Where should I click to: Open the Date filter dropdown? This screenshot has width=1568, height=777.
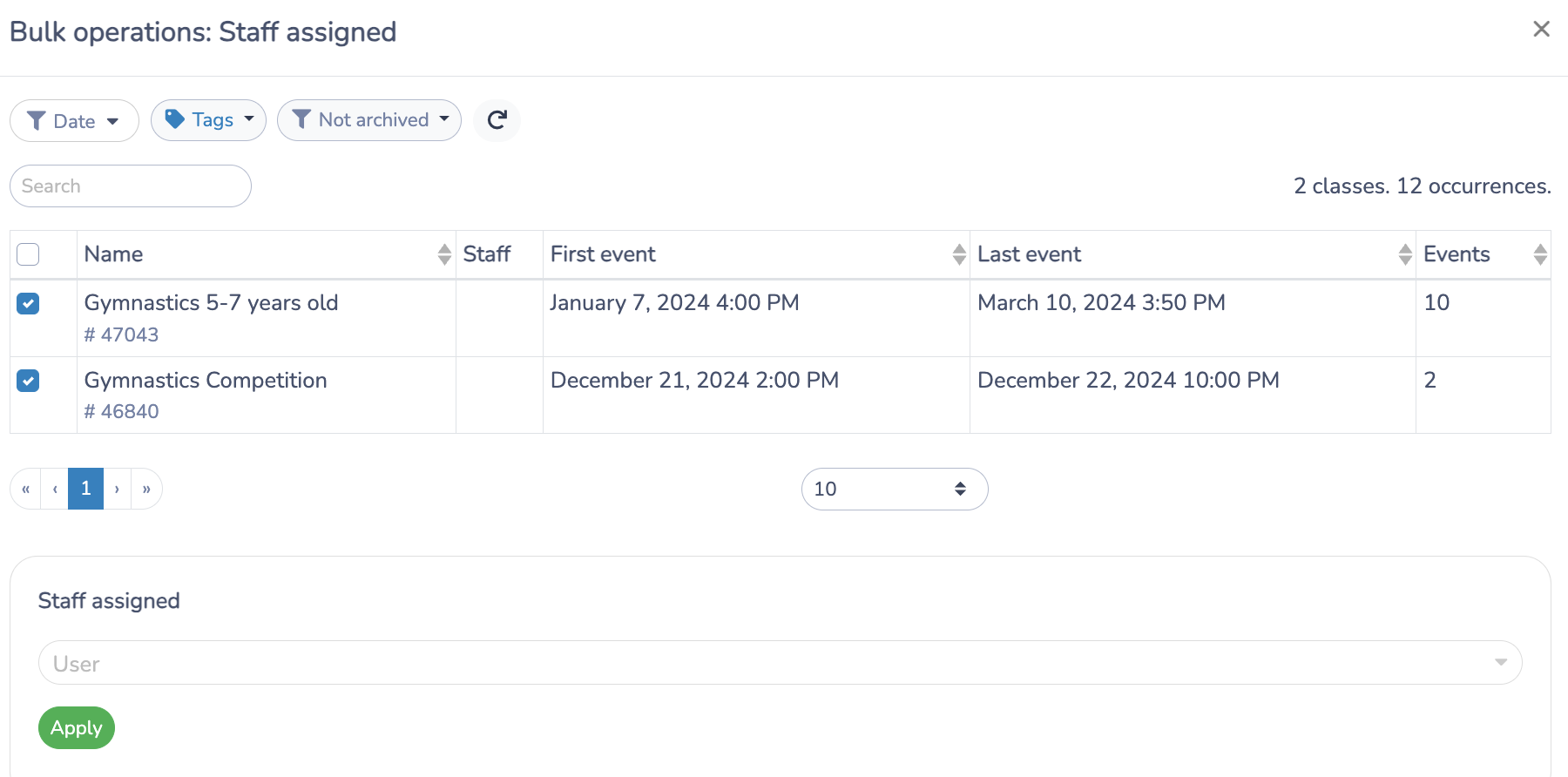(x=74, y=120)
